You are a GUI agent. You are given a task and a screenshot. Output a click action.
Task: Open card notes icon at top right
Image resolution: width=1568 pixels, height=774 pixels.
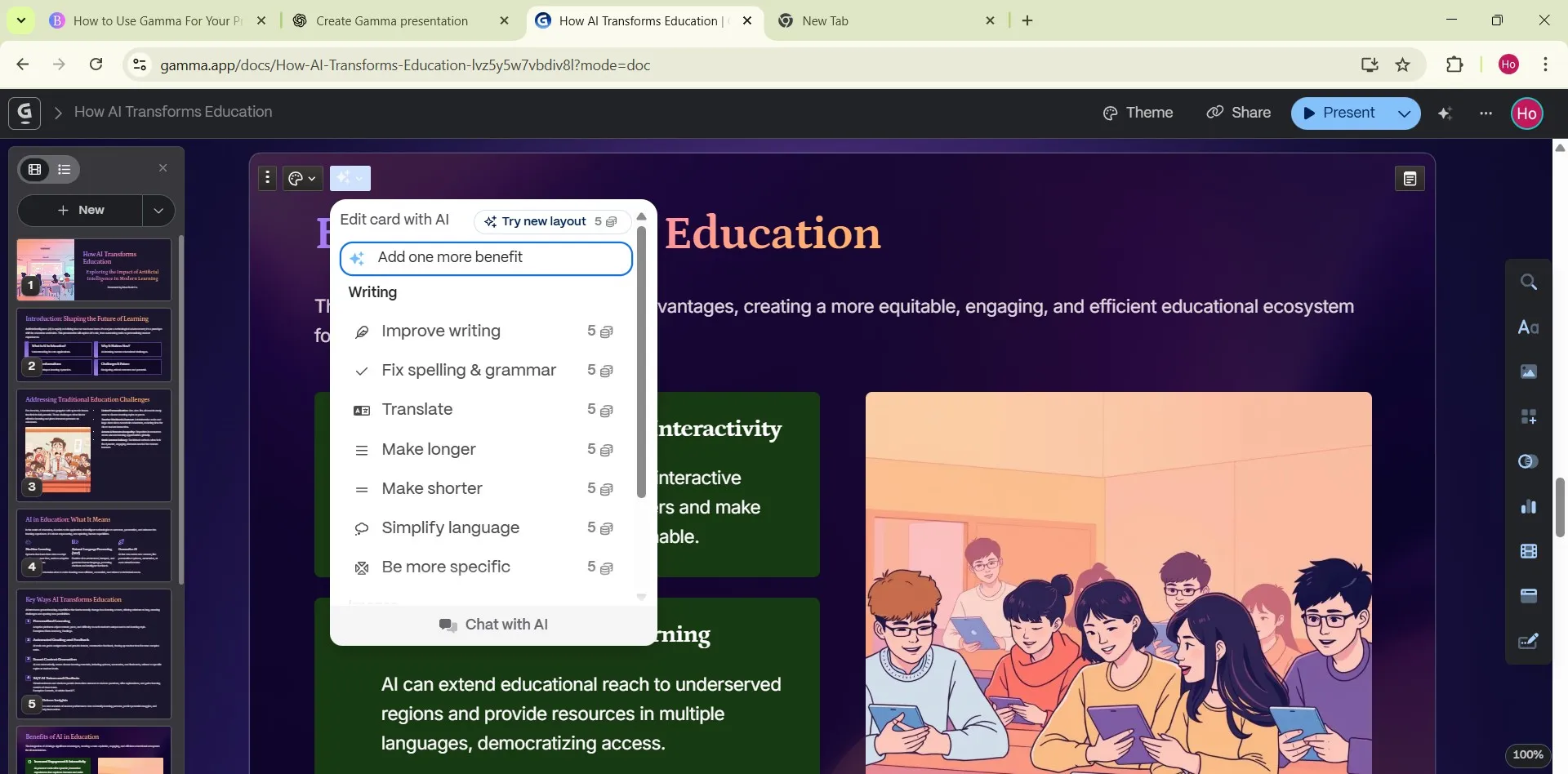[1410, 179]
